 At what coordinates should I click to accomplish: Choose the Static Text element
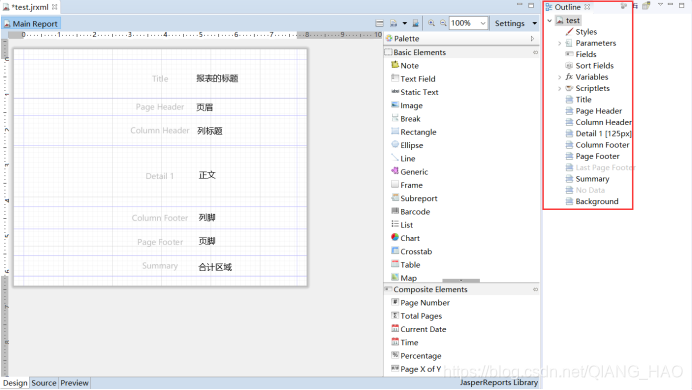click(x=414, y=92)
